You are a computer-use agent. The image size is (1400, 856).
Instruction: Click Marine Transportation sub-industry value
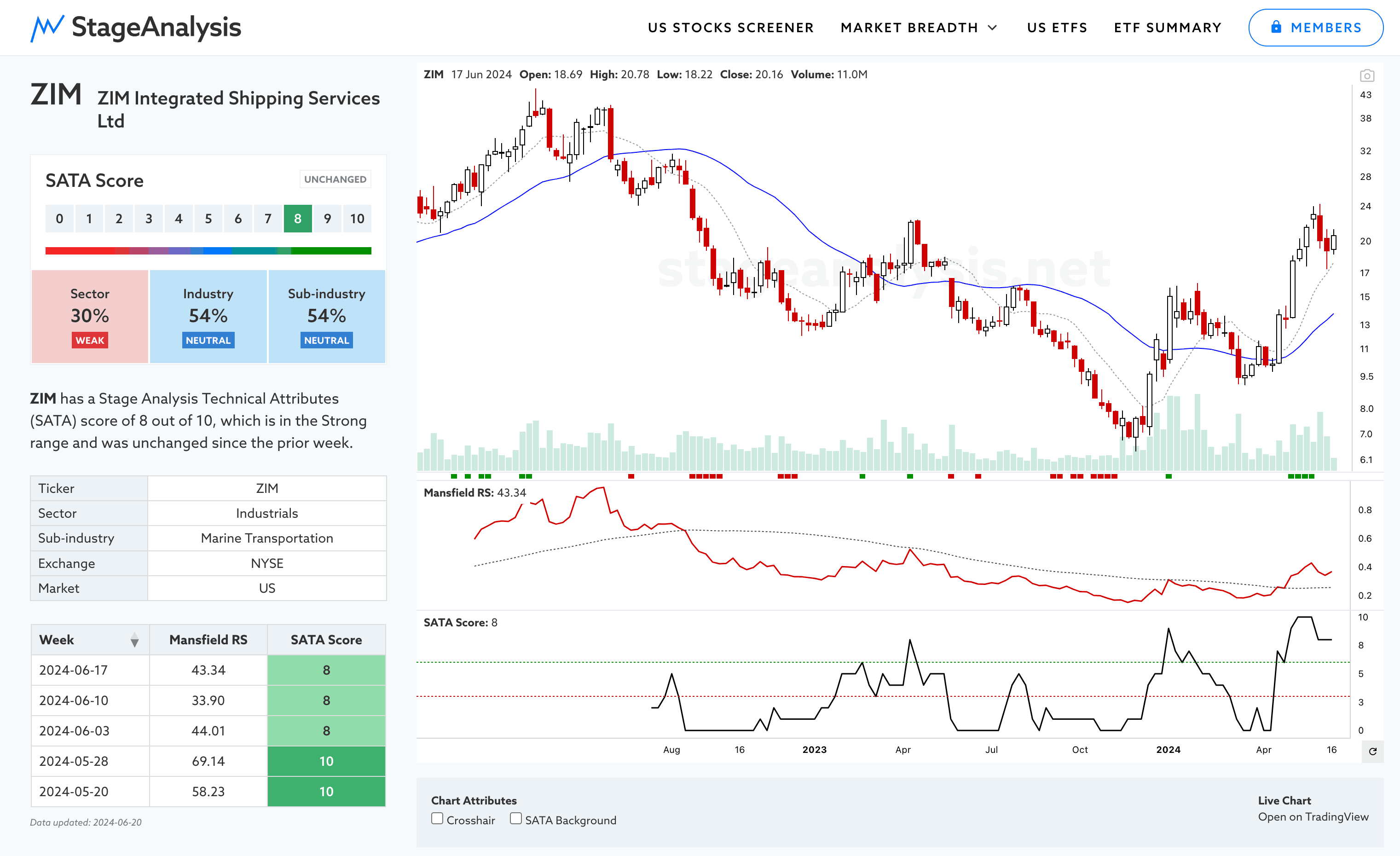coord(267,538)
